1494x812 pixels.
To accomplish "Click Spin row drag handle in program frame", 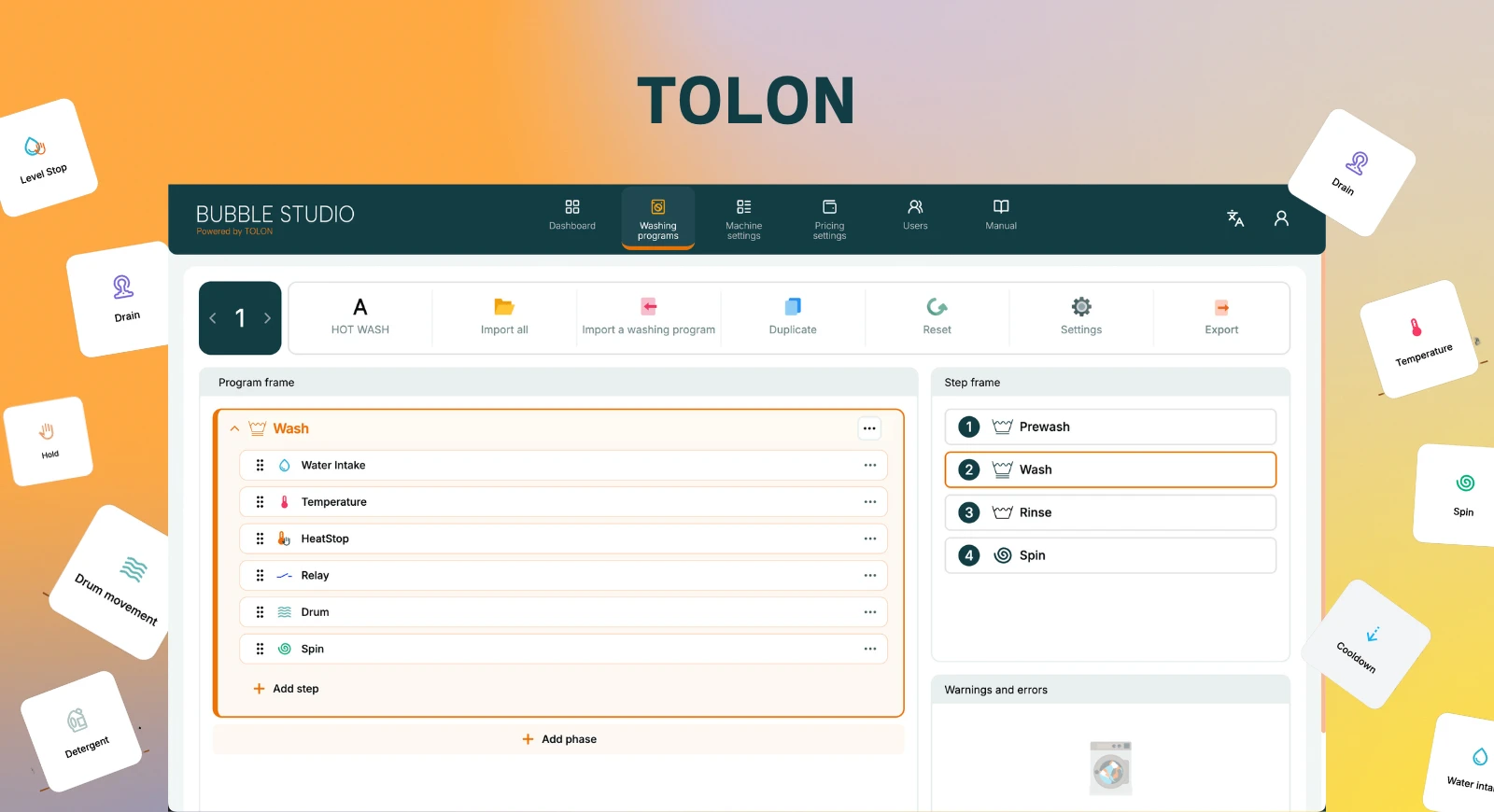I will pyautogui.click(x=260, y=649).
